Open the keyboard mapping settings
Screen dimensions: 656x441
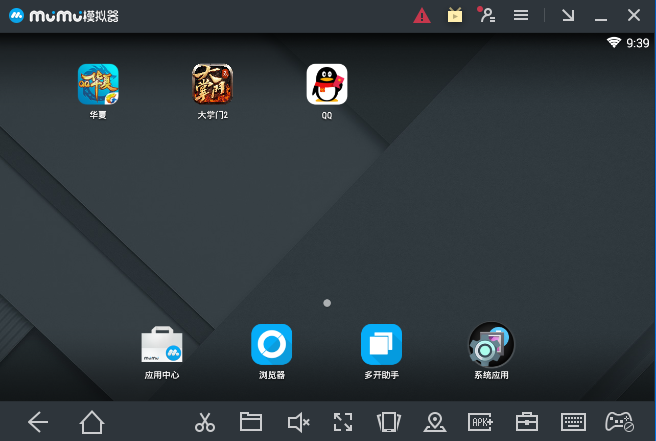tap(573, 422)
